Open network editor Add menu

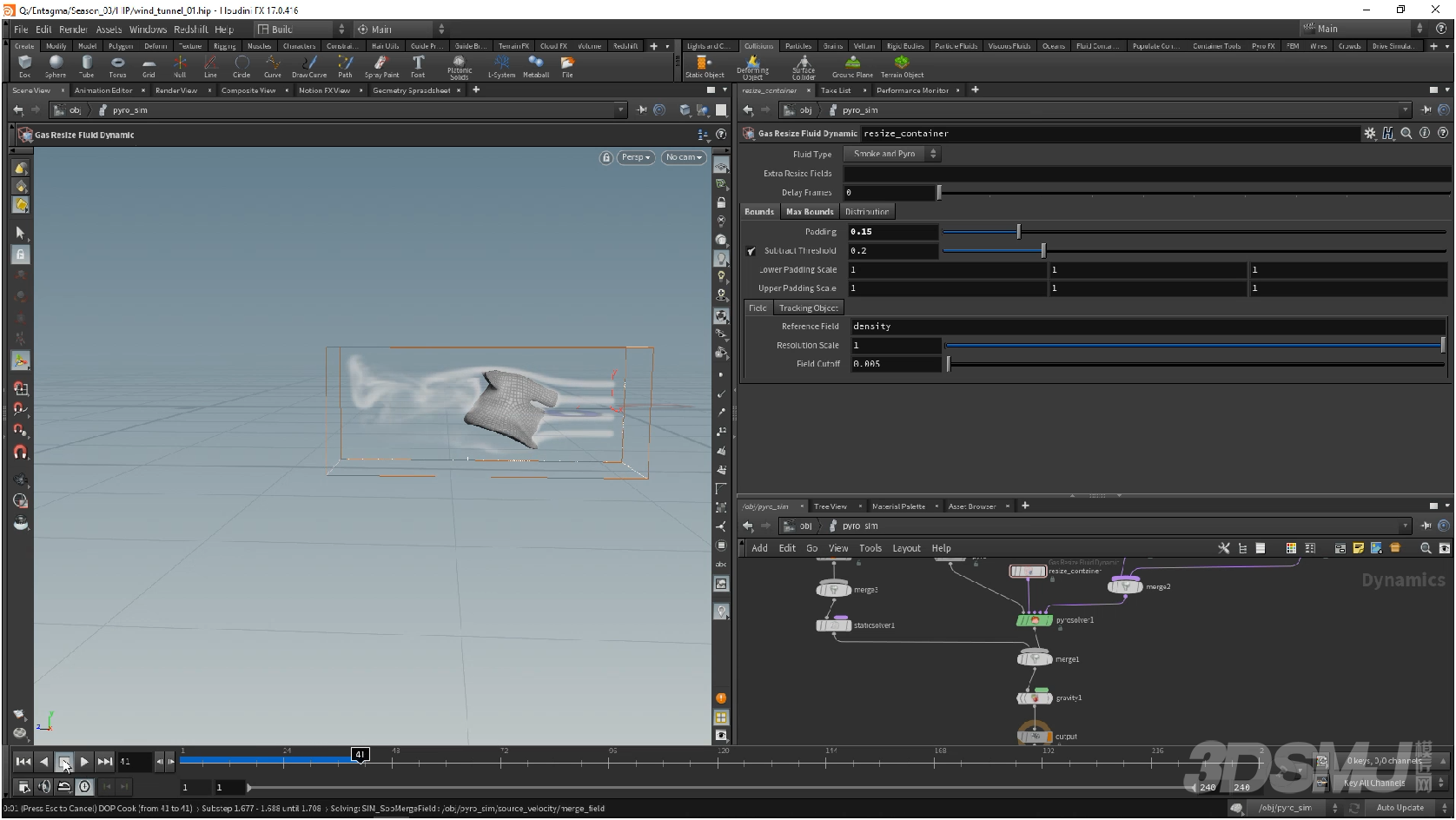(759, 548)
